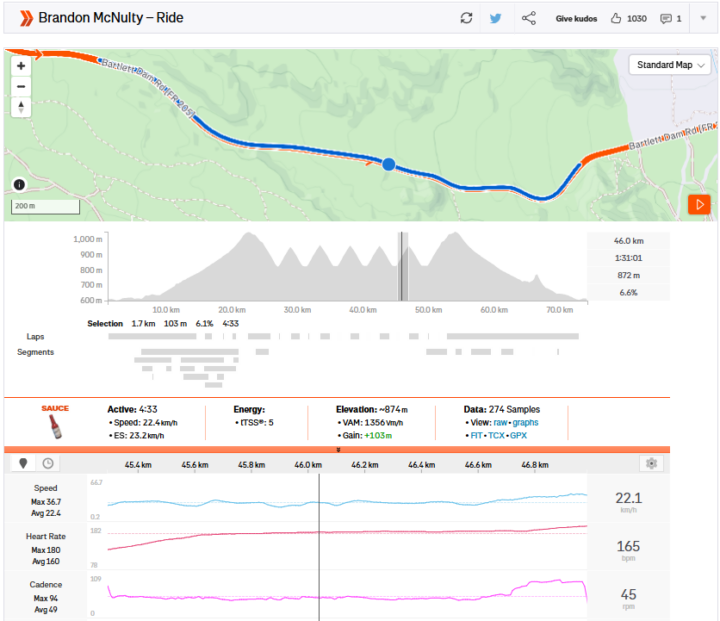This screenshot has height=621, width=720.
Task: Open the share activity icon
Action: 529,18
